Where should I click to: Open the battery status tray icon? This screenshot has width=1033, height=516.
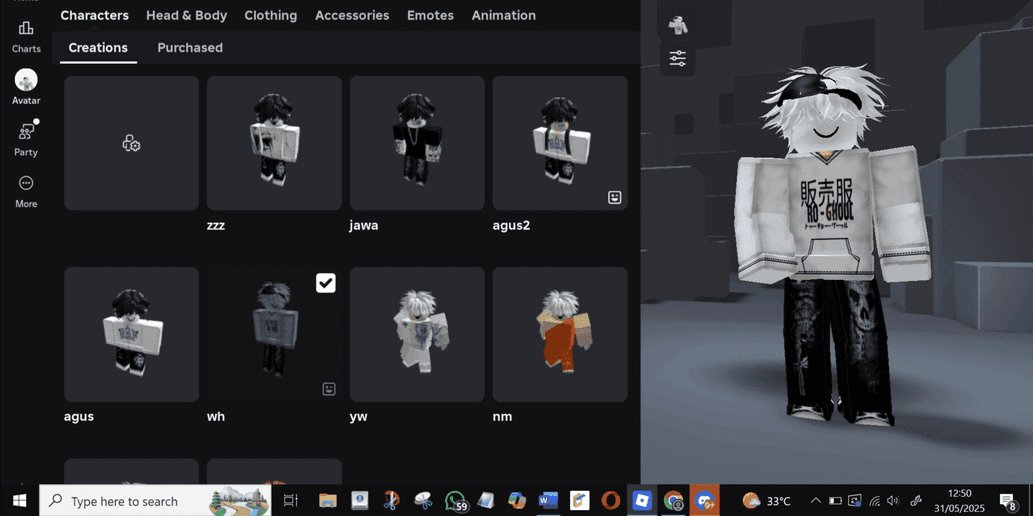tap(835, 501)
